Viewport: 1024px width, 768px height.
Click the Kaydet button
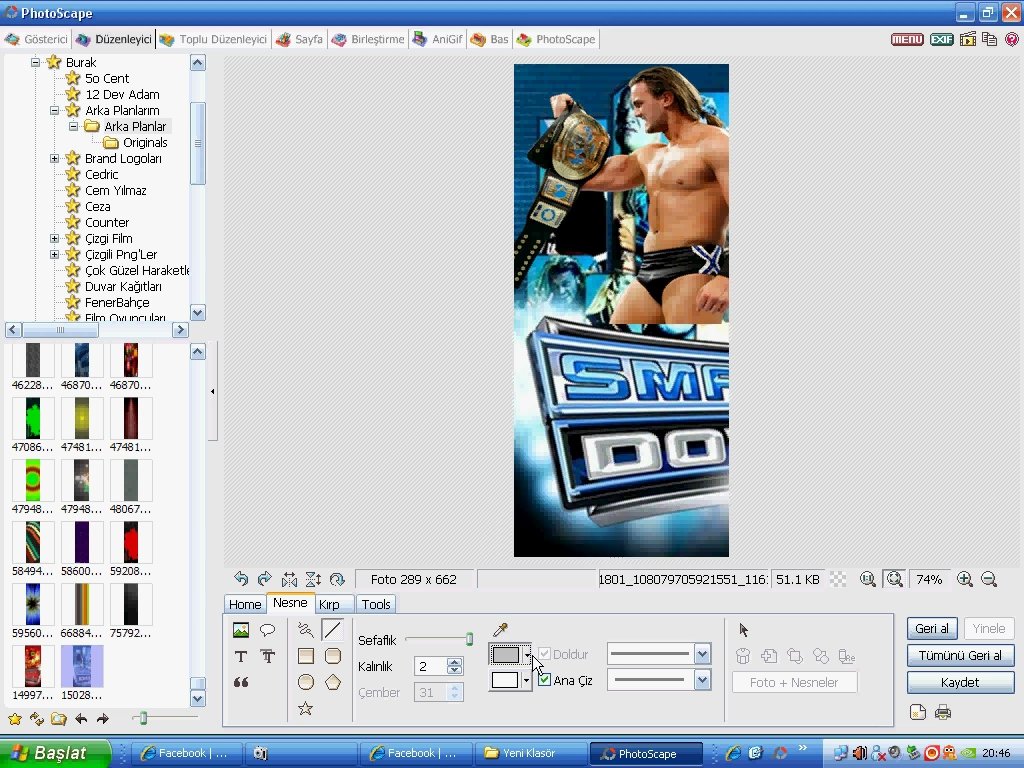960,682
